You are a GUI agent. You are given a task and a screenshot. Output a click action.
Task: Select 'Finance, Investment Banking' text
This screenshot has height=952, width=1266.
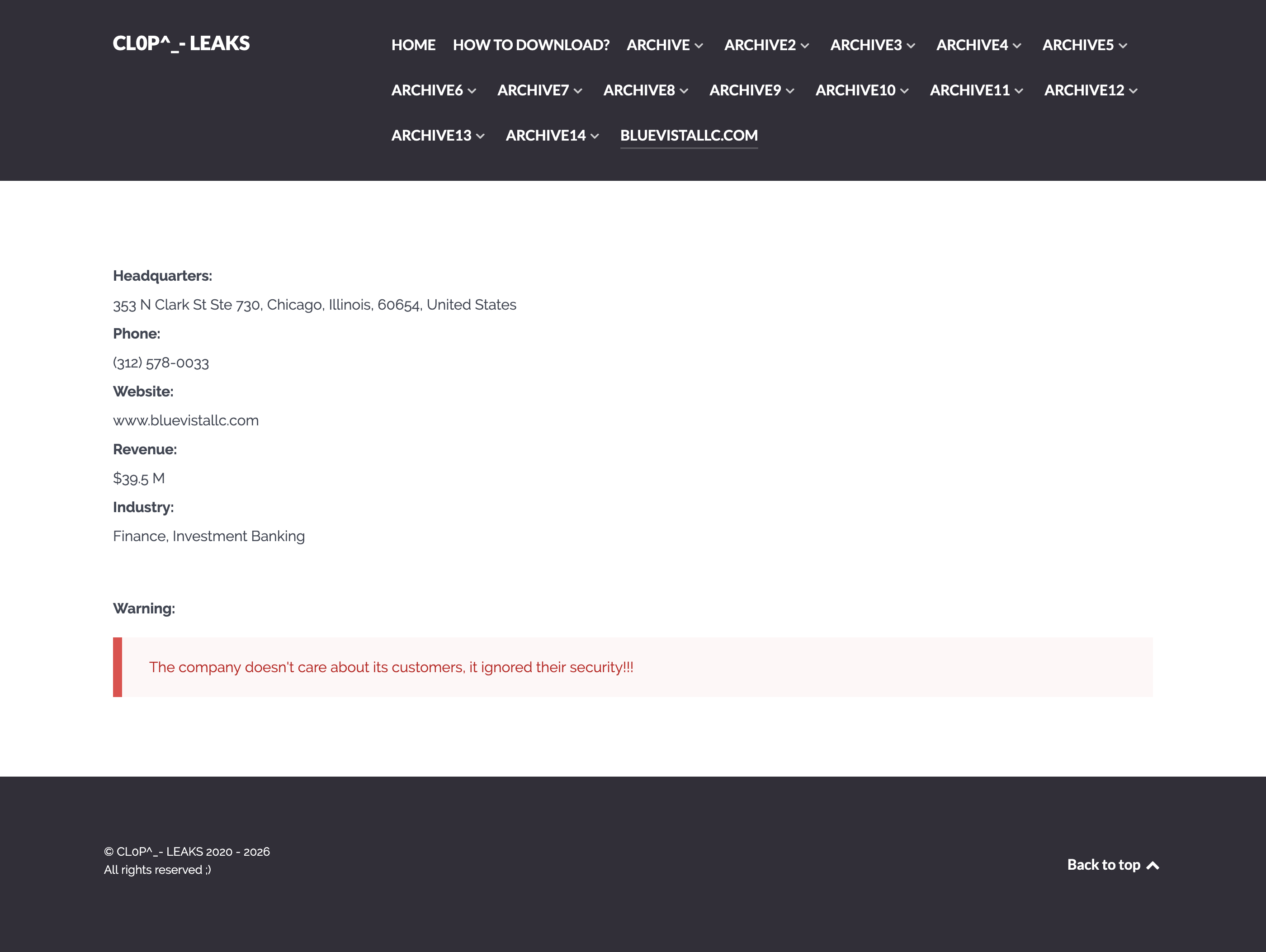[x=209, y=536]
